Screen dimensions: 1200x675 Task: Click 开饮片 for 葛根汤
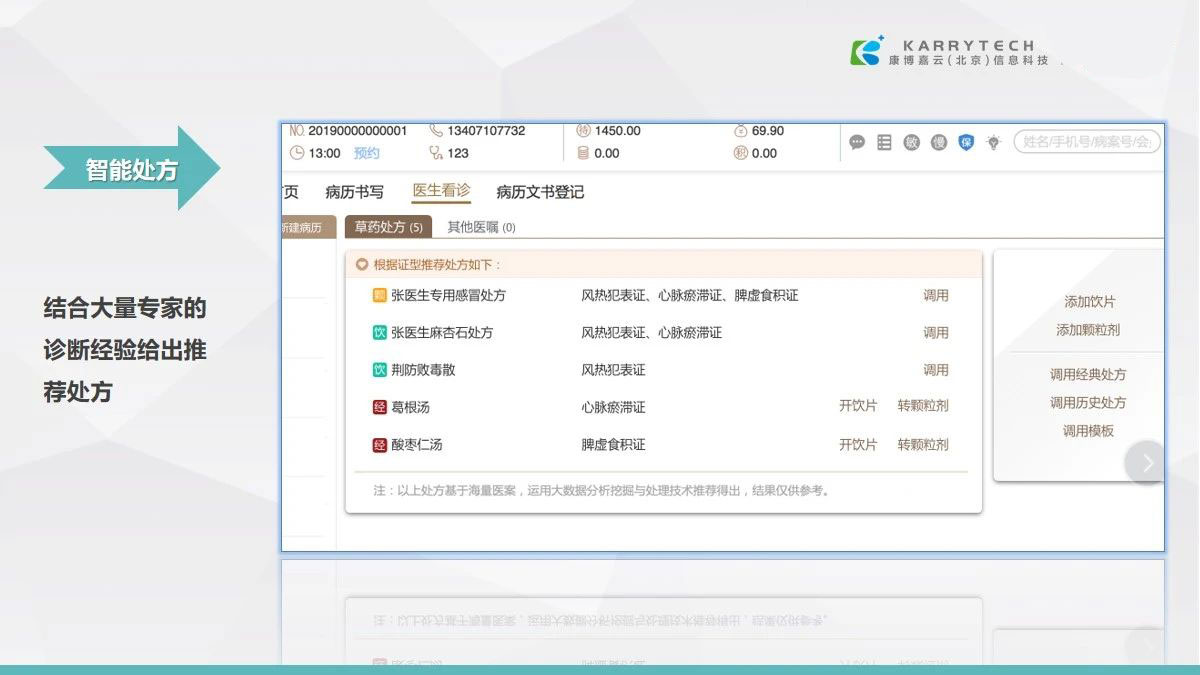857,406
